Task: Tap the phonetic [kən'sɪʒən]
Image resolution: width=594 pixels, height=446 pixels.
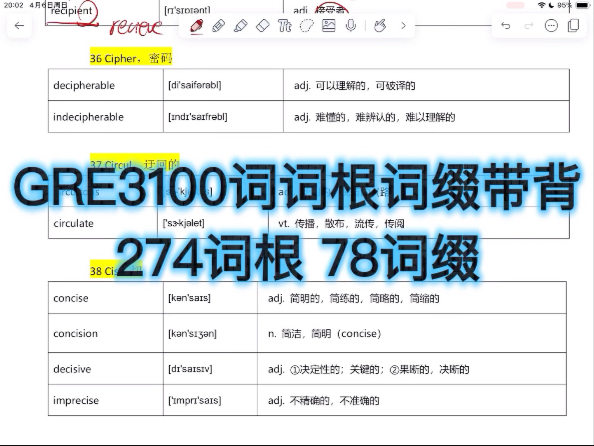Action: tap(192, 334)
